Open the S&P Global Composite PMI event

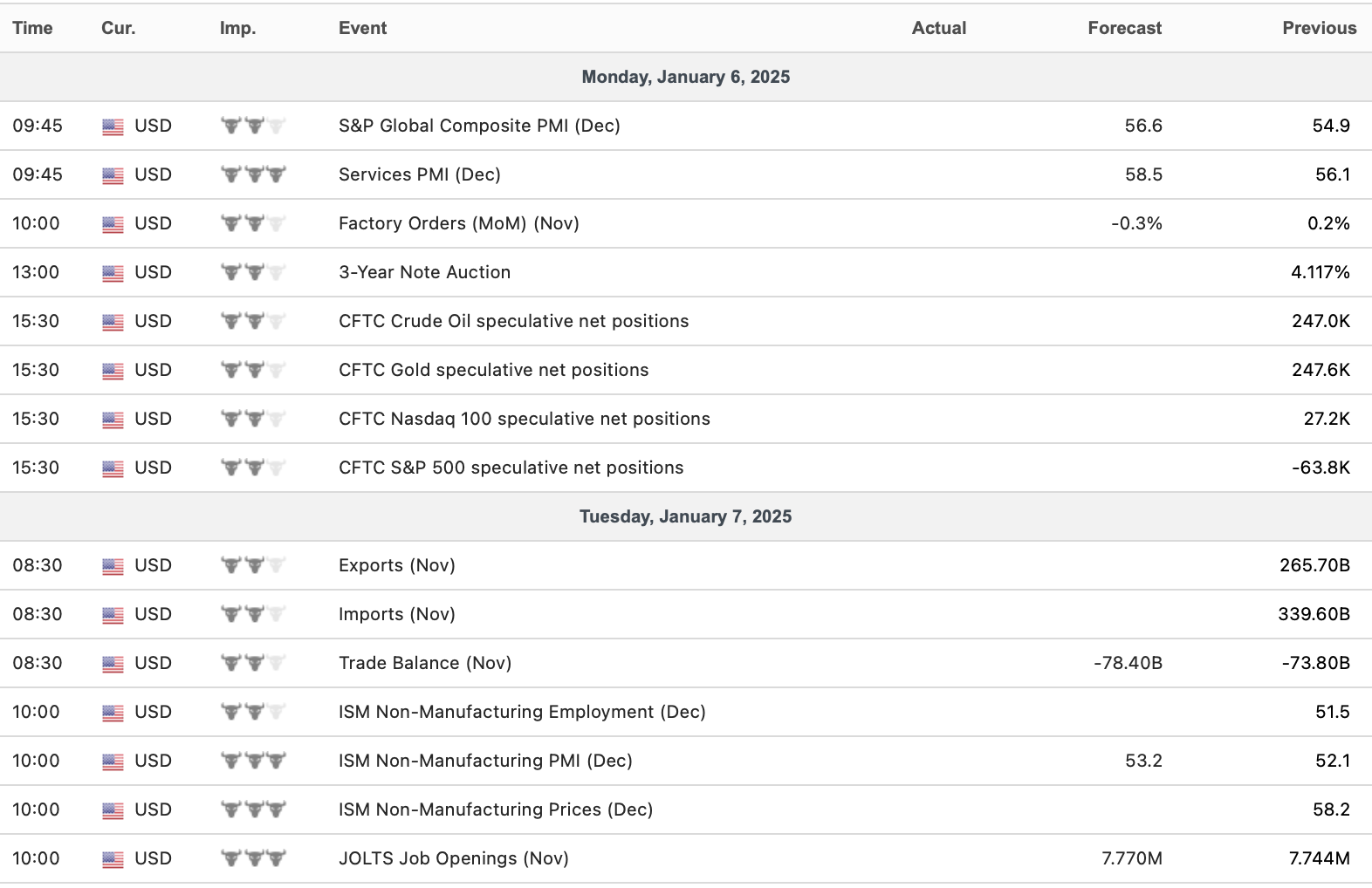pos(479,126)
